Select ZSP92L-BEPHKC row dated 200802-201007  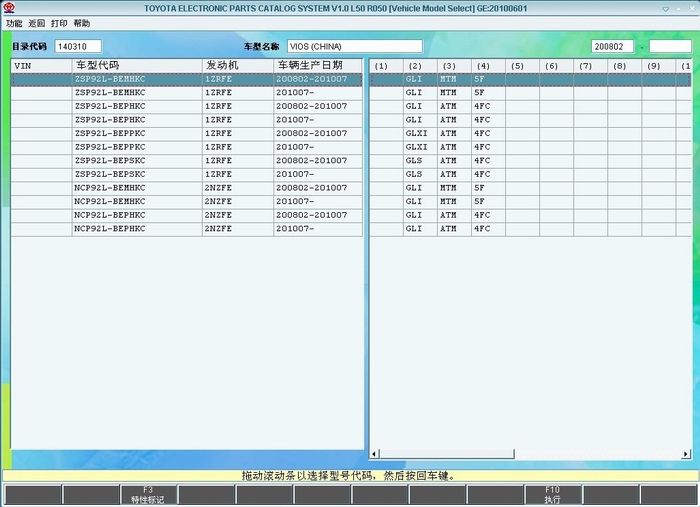(x=187, y=106)
